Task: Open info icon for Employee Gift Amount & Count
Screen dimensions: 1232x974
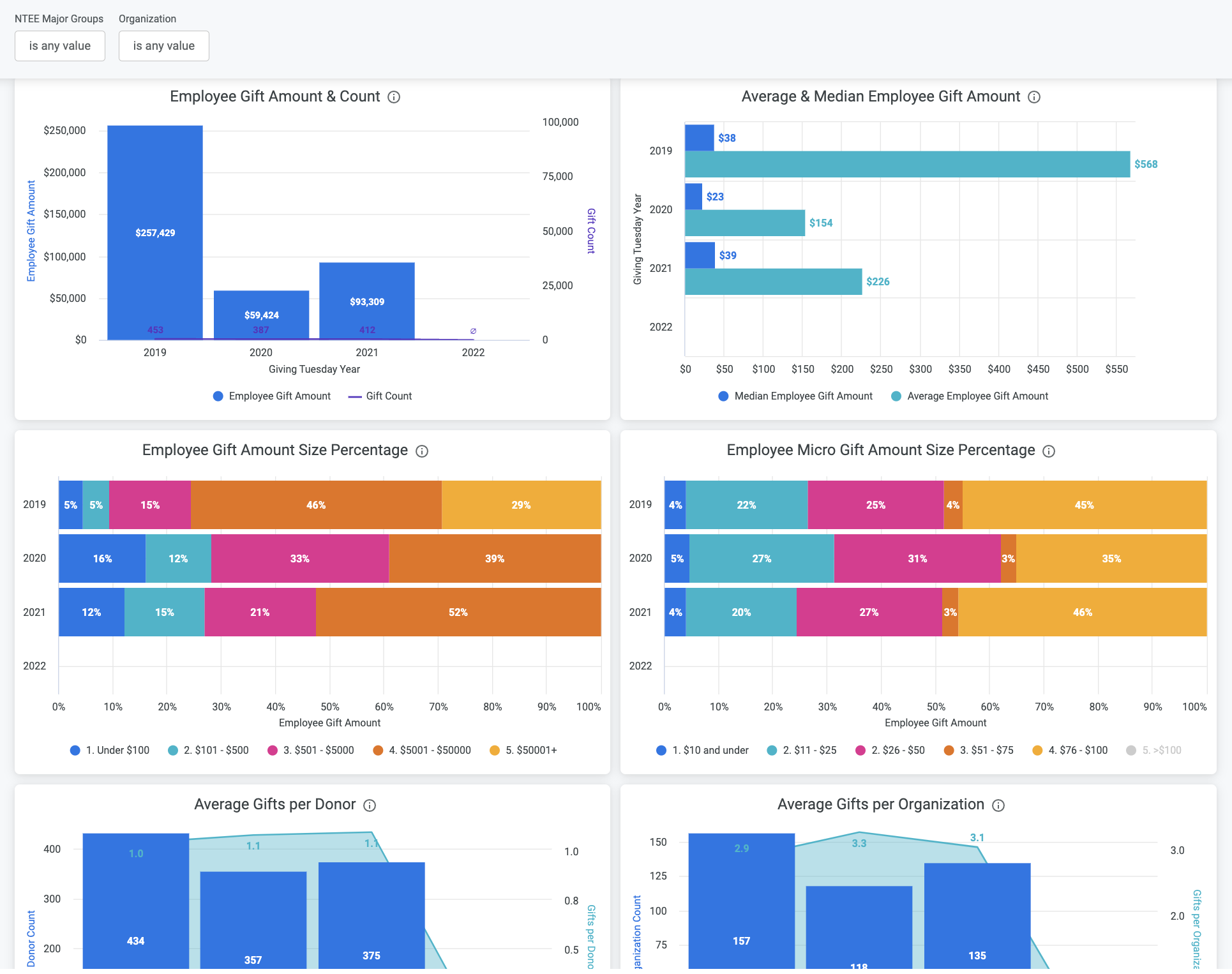Action: [394, 97]
